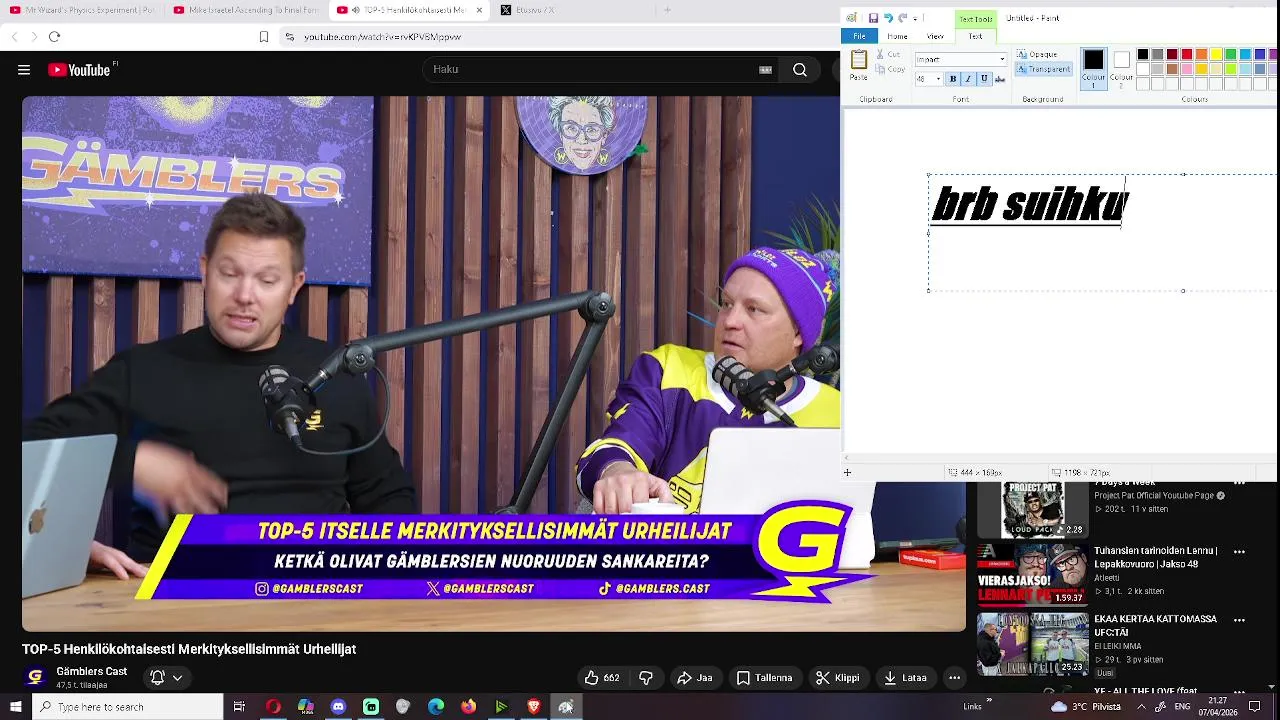
Task: Save the Paint document with the floppy icon
Action: pos(873,18)
